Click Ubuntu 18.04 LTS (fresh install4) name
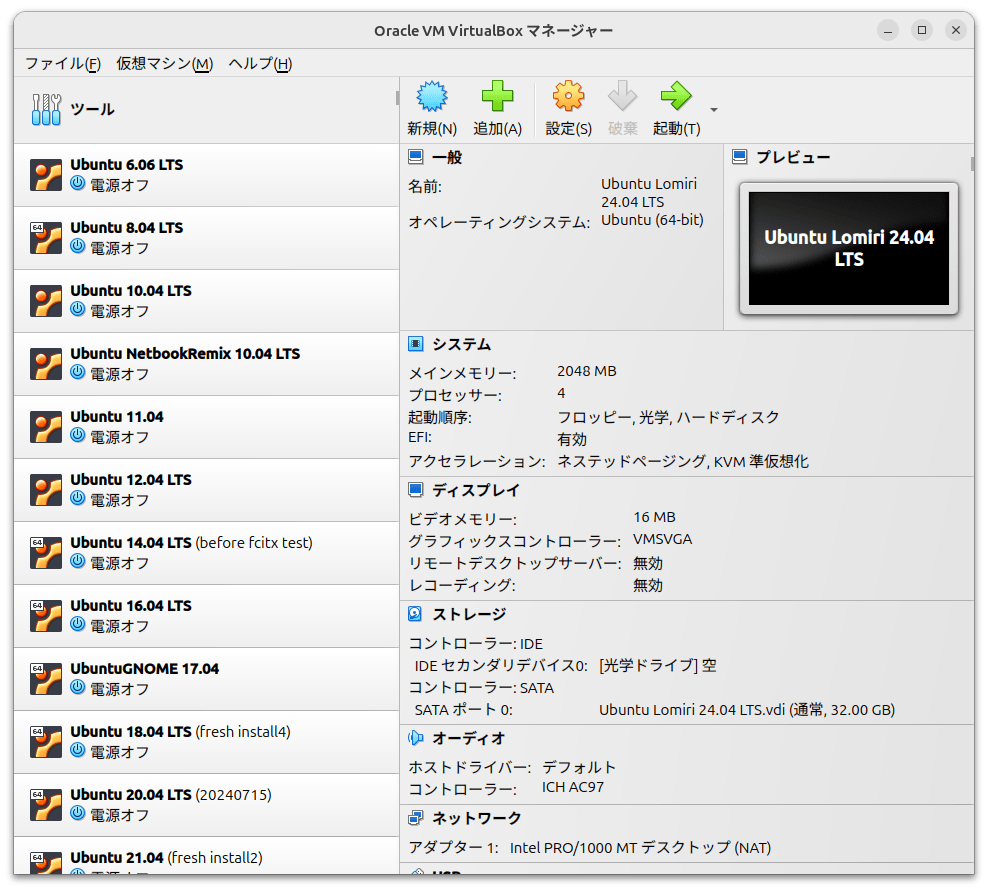988x891 pixels. pyautogui.click(x=180, y=732)
